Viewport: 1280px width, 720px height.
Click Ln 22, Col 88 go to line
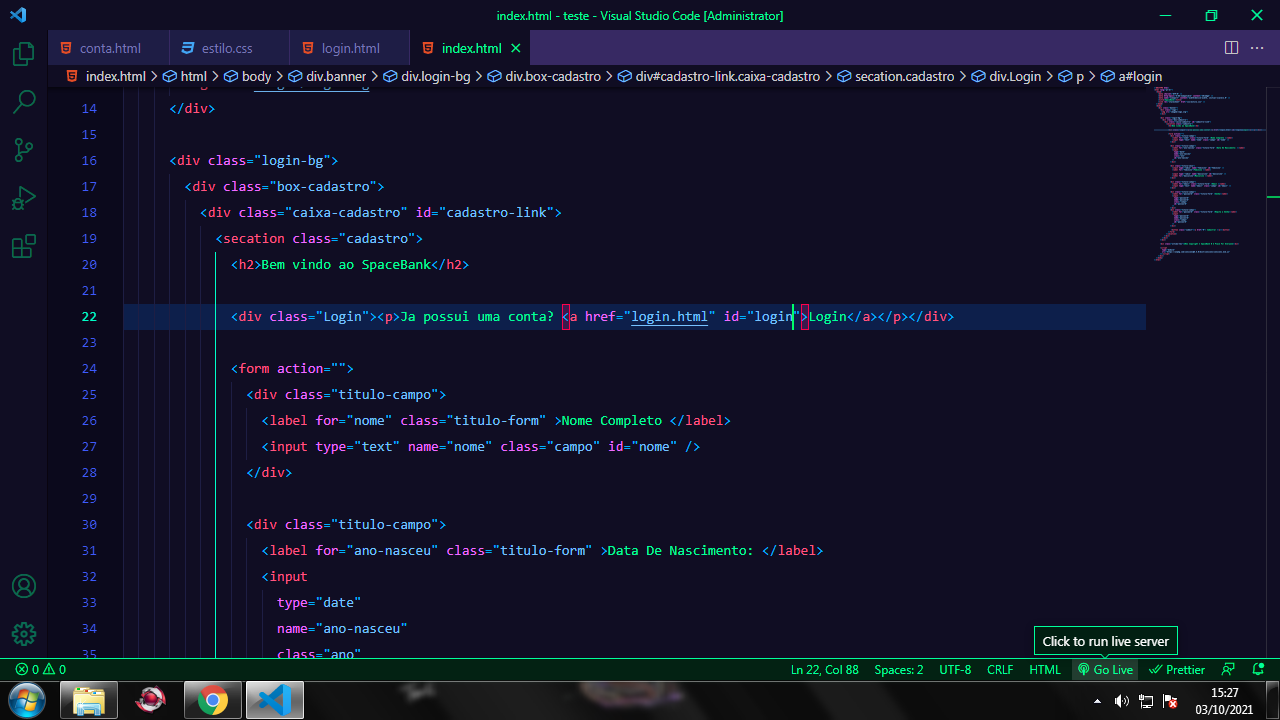(824, 670)
